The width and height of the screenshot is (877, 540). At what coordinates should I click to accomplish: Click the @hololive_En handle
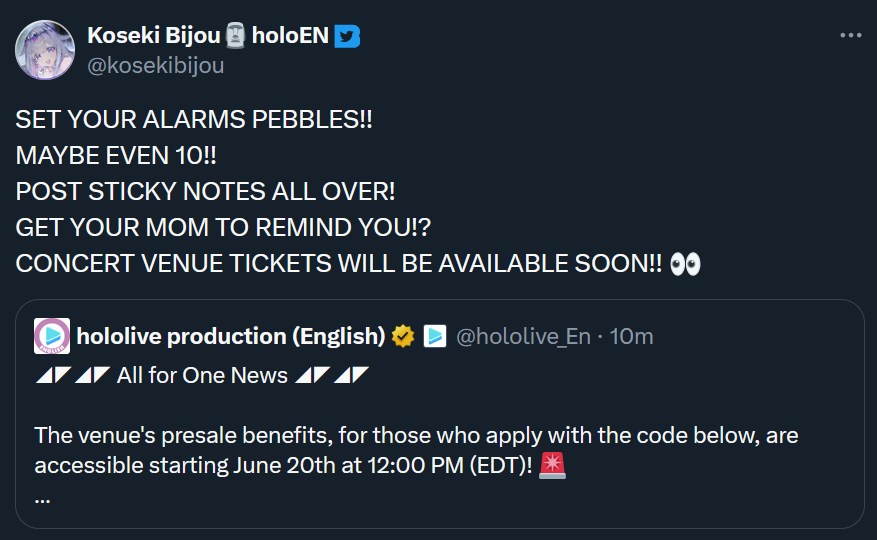523,336
